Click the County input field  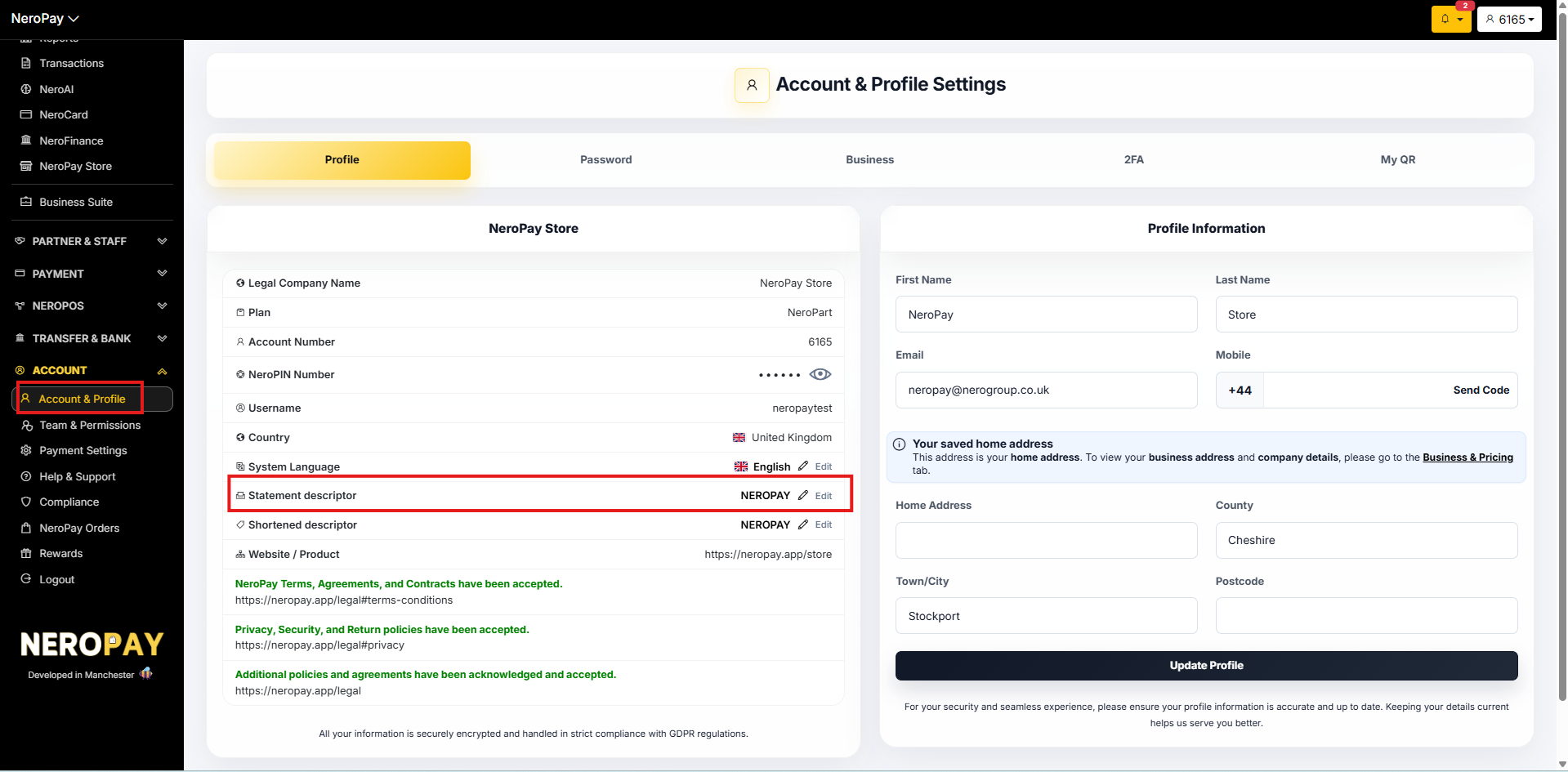[x=1366, y=541]
